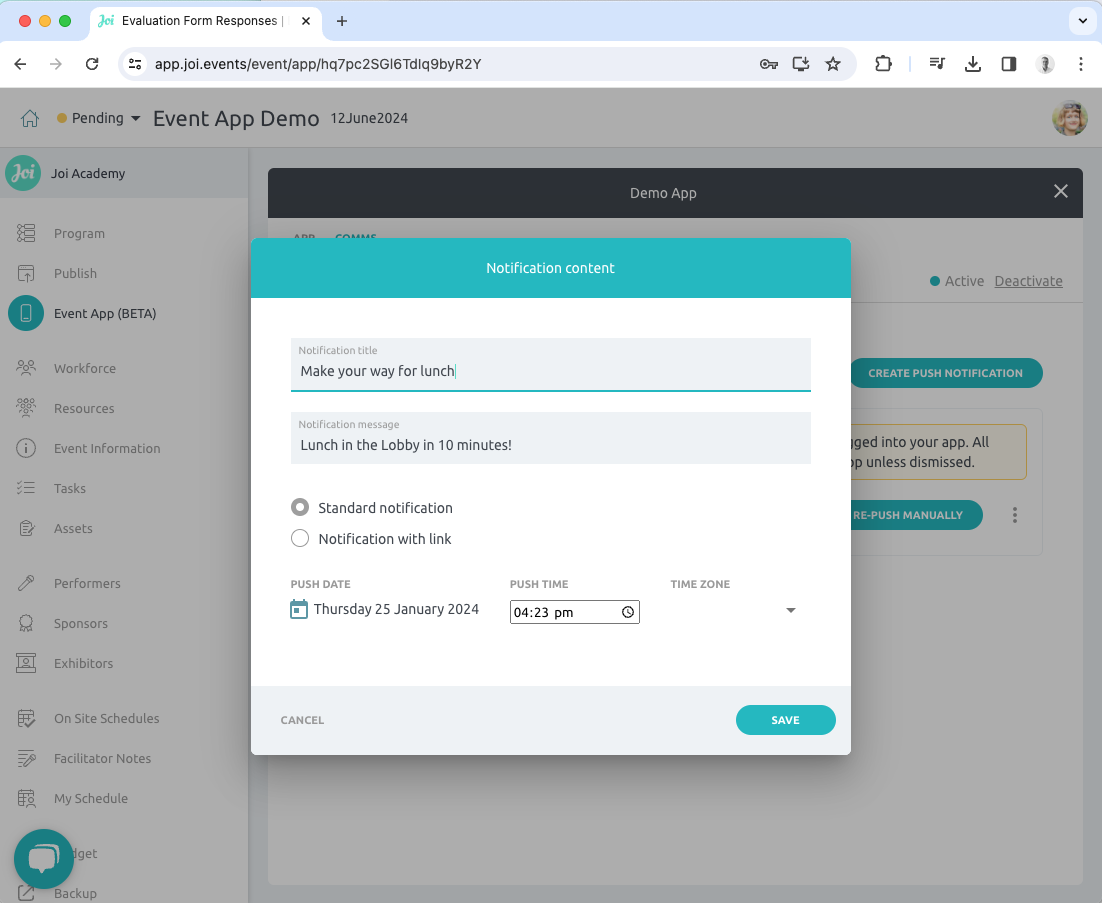Click the calendar icon next to push date

coord(299,609)
